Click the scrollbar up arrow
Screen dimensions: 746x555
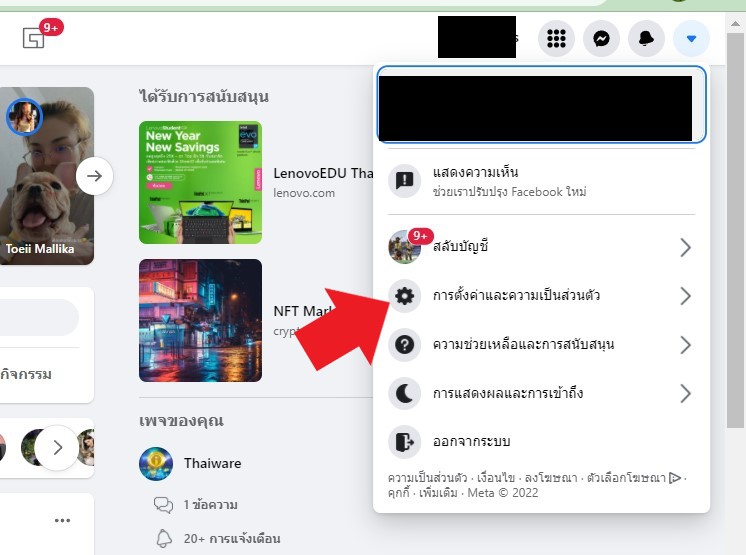[735, 22]
